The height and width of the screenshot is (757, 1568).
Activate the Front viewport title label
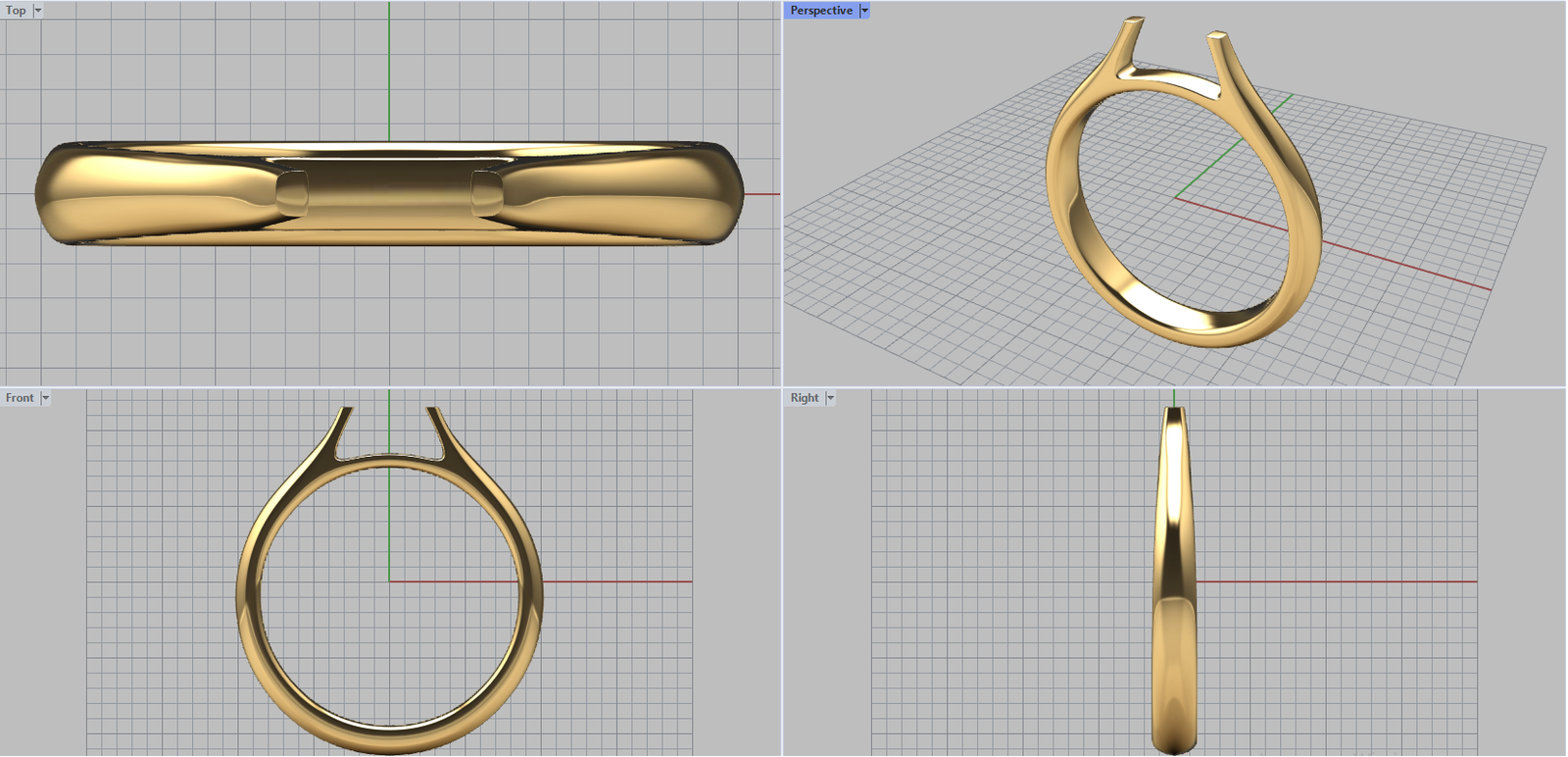point(20,398)
